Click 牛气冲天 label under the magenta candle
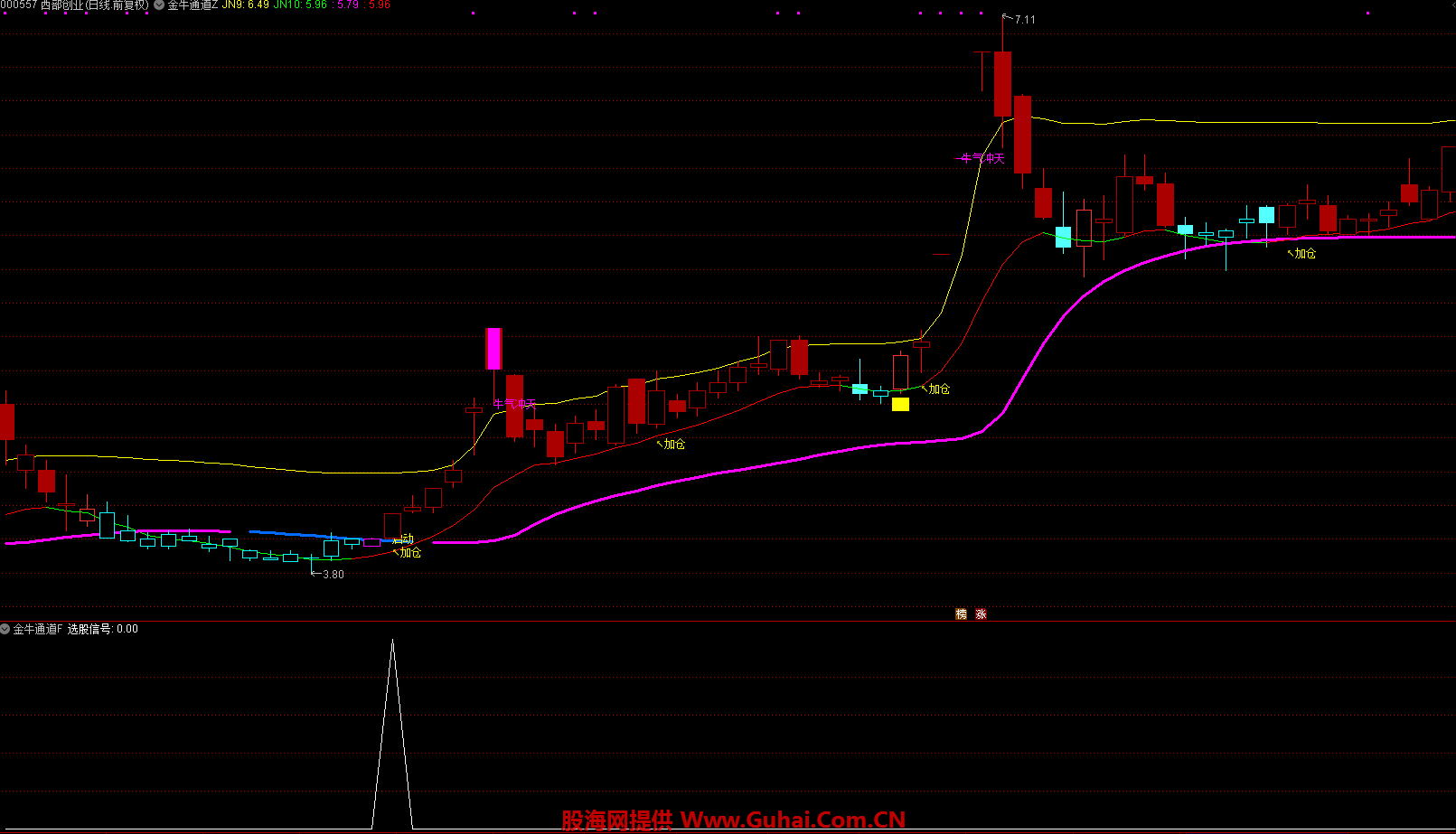 (x=514, y=404)
